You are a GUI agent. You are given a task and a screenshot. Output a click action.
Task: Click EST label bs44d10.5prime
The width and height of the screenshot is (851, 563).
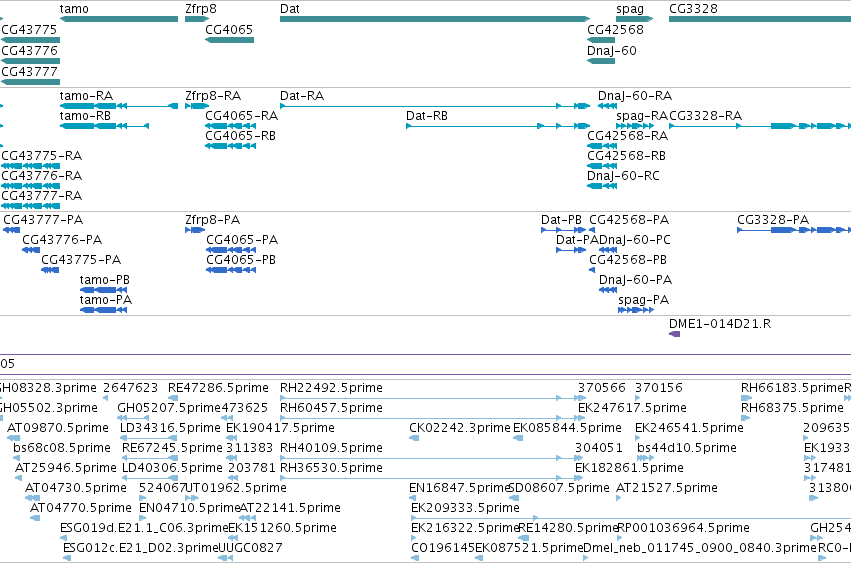[x=687, y=448]
